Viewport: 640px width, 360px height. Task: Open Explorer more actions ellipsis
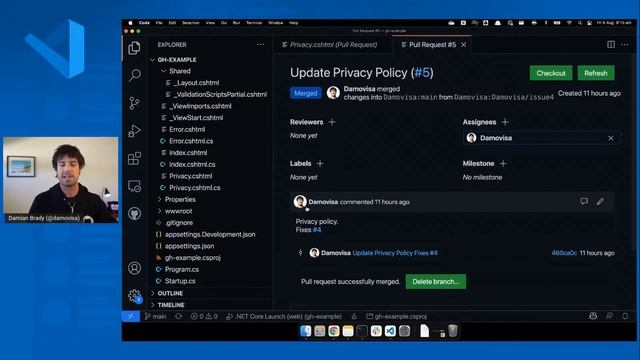pyautogui.click(x=260, y=44)
